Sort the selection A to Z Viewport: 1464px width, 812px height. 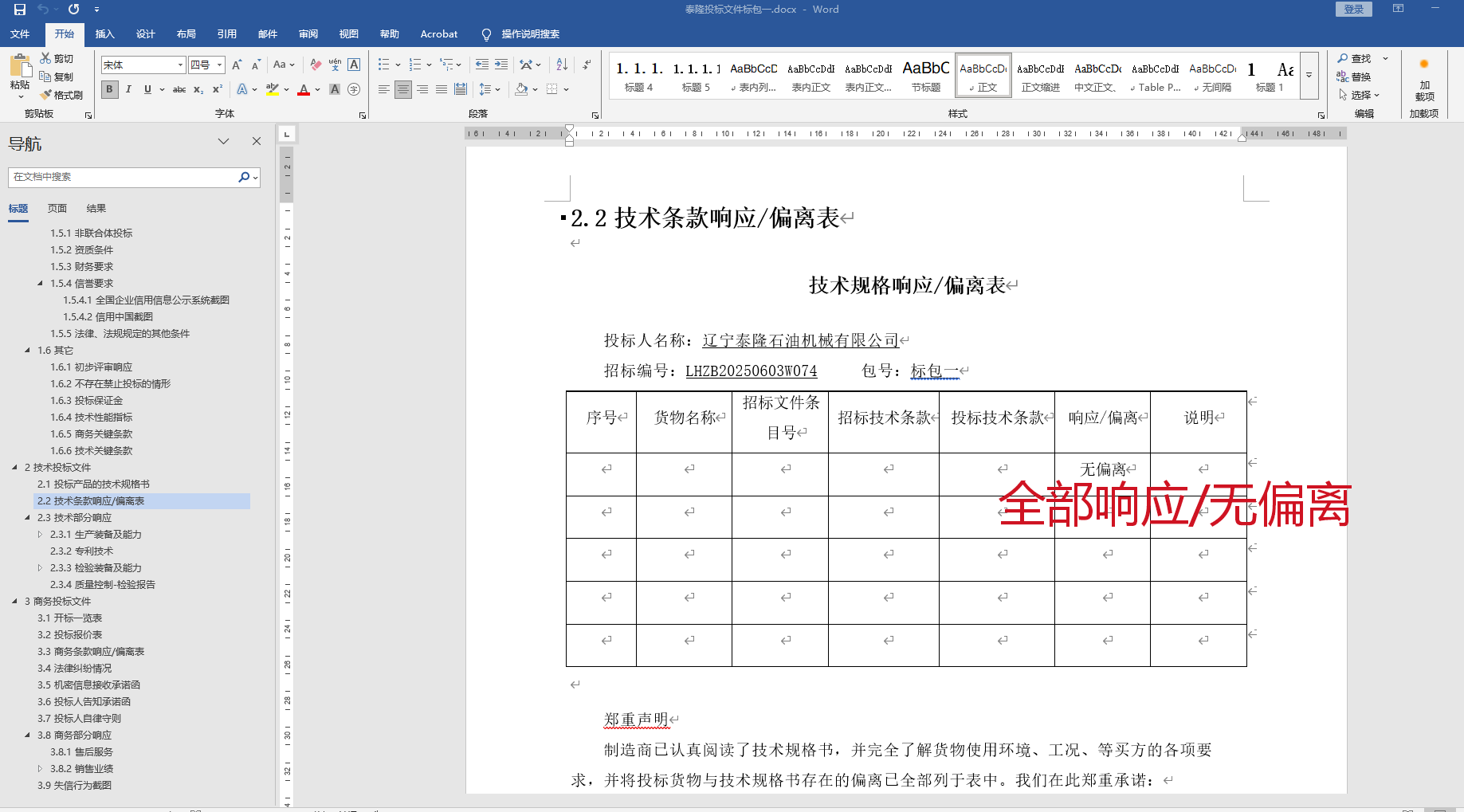click(562, 65)
